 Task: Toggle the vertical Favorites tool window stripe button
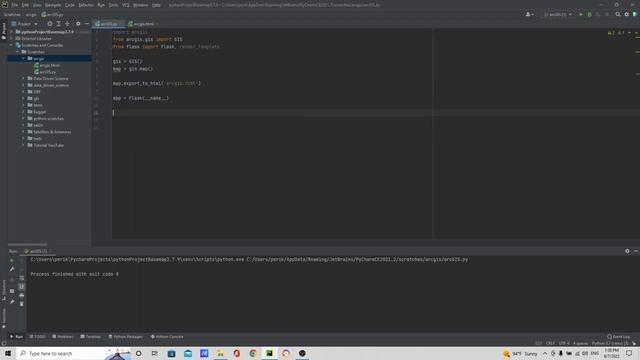(x=4, y=318)
